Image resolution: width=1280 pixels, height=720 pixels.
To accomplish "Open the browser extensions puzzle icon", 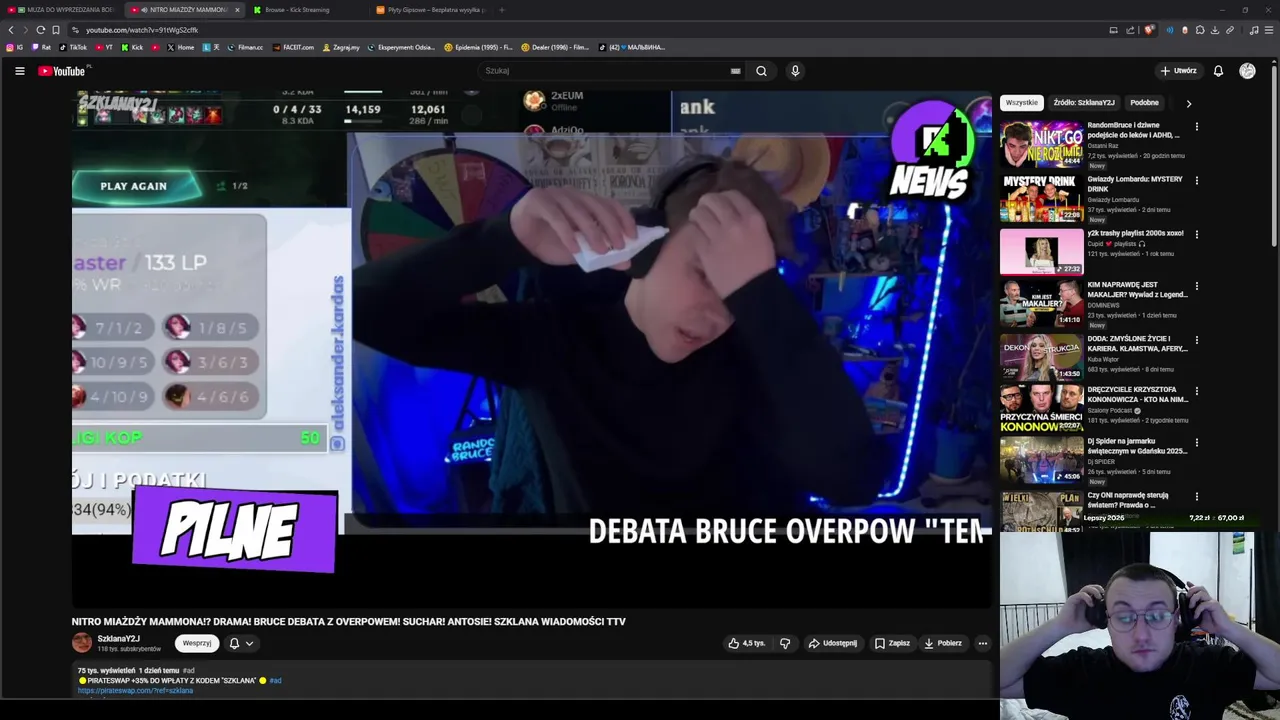I will [1200, 30].
